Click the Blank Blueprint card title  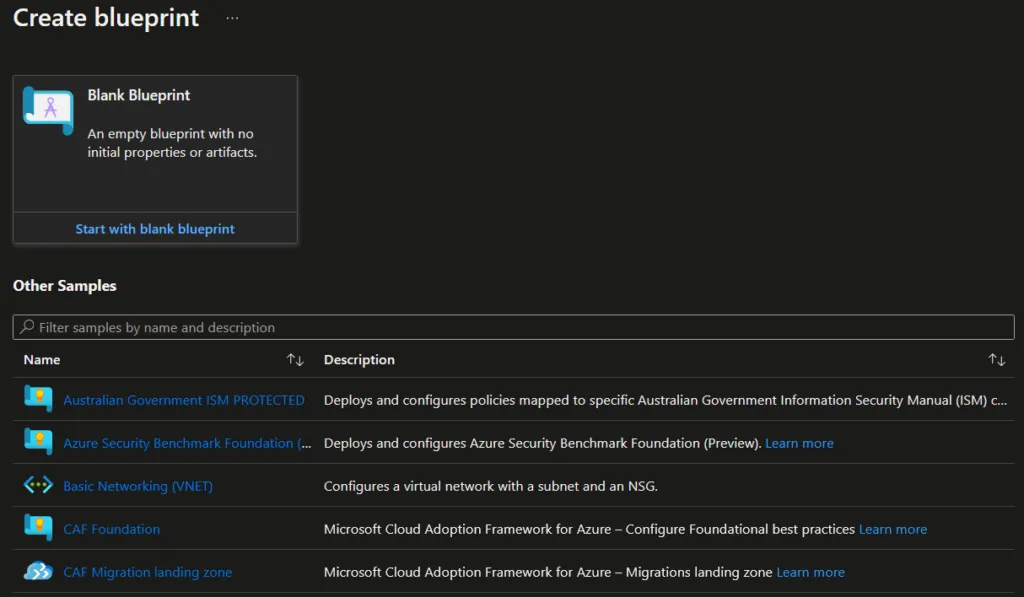pyautogui.click(x=138, y=95)
